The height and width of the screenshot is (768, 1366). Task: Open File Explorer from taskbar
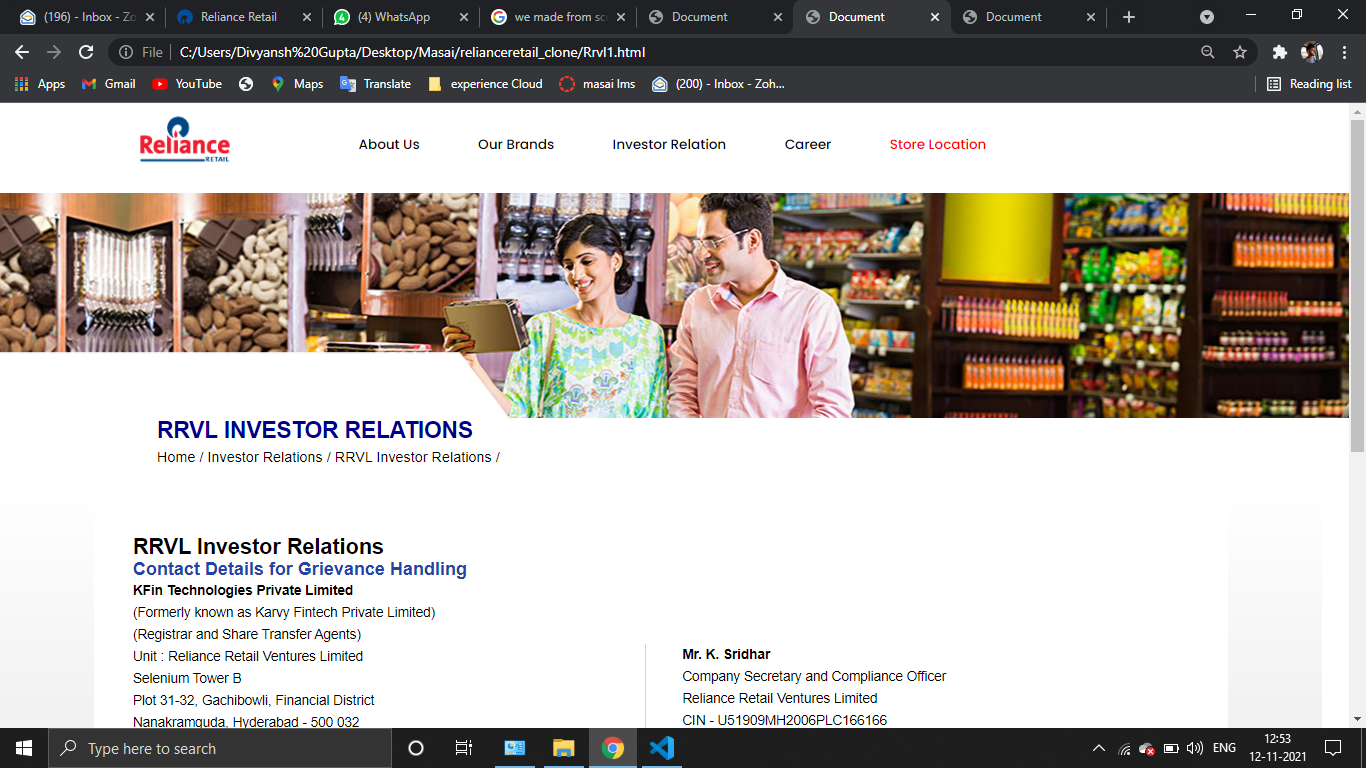(564, 748)
